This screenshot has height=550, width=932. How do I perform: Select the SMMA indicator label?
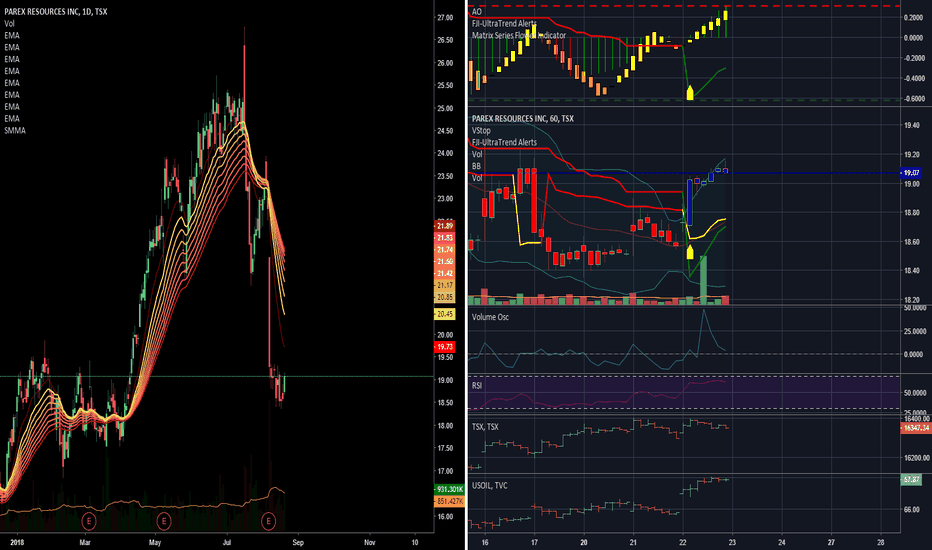point(15,130)
